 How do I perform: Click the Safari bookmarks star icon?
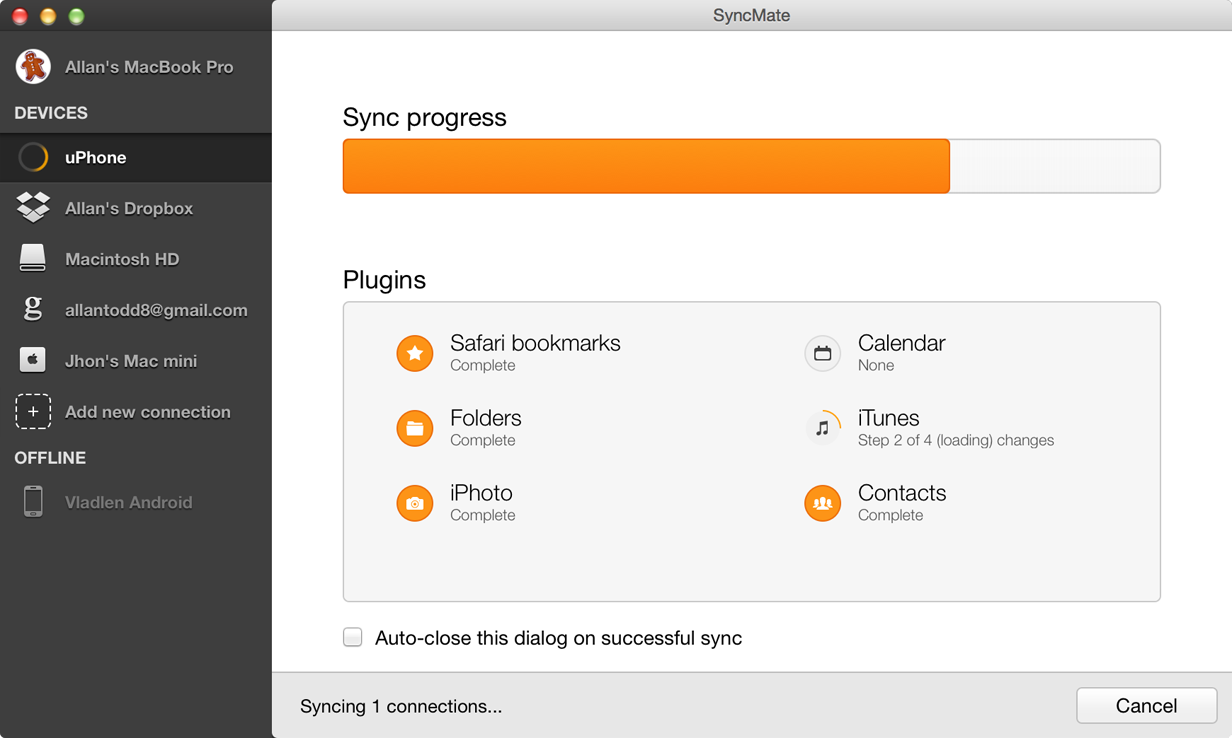coord(415,353)
